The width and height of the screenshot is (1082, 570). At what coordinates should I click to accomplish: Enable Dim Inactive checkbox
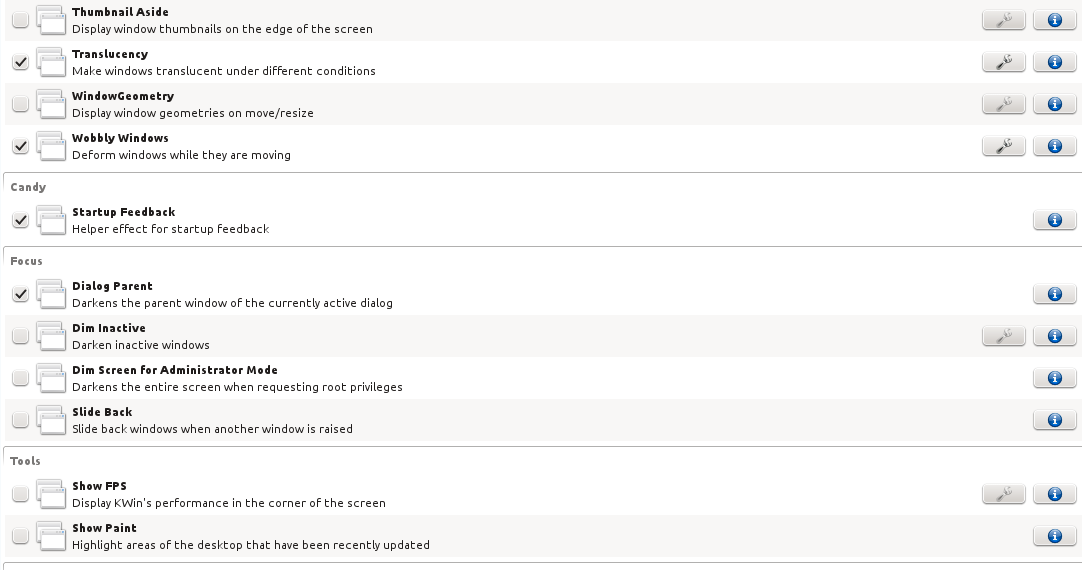20,336
